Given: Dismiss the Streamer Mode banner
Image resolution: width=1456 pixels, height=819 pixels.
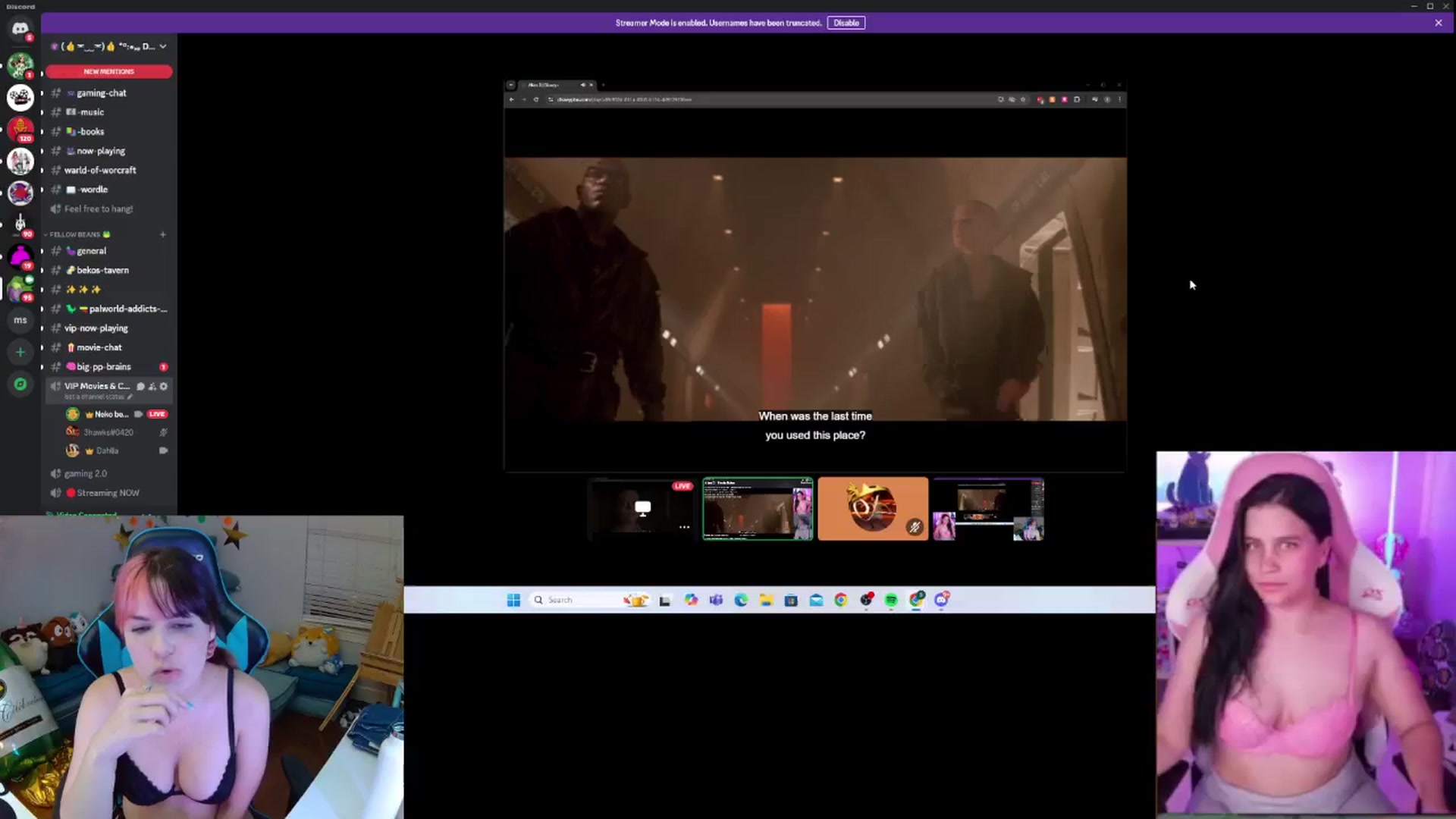Looking at the screenshot, I should pyautogui.click(x=1439, y=23).
